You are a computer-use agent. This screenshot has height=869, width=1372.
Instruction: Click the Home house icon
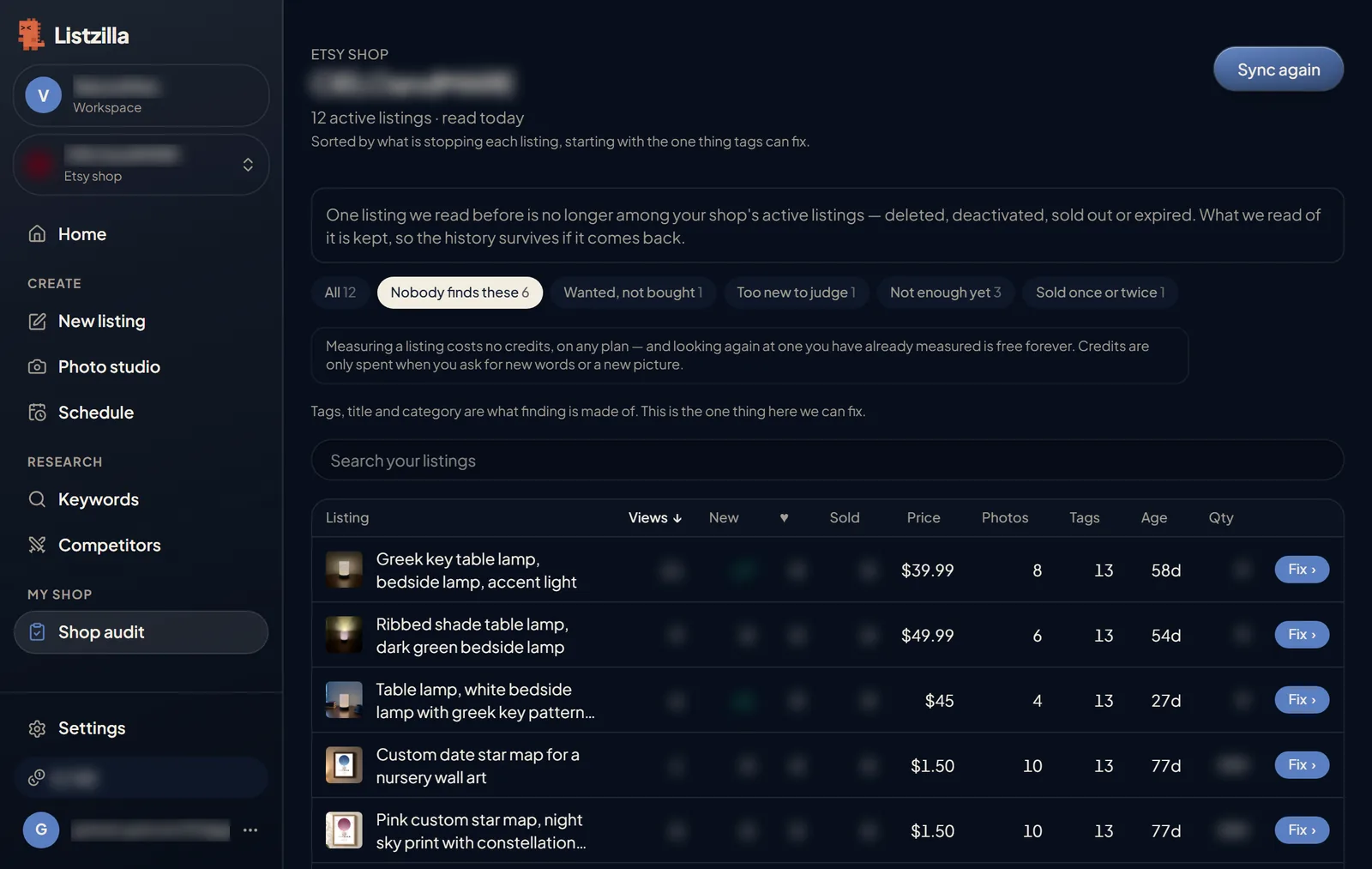[37, 234]
